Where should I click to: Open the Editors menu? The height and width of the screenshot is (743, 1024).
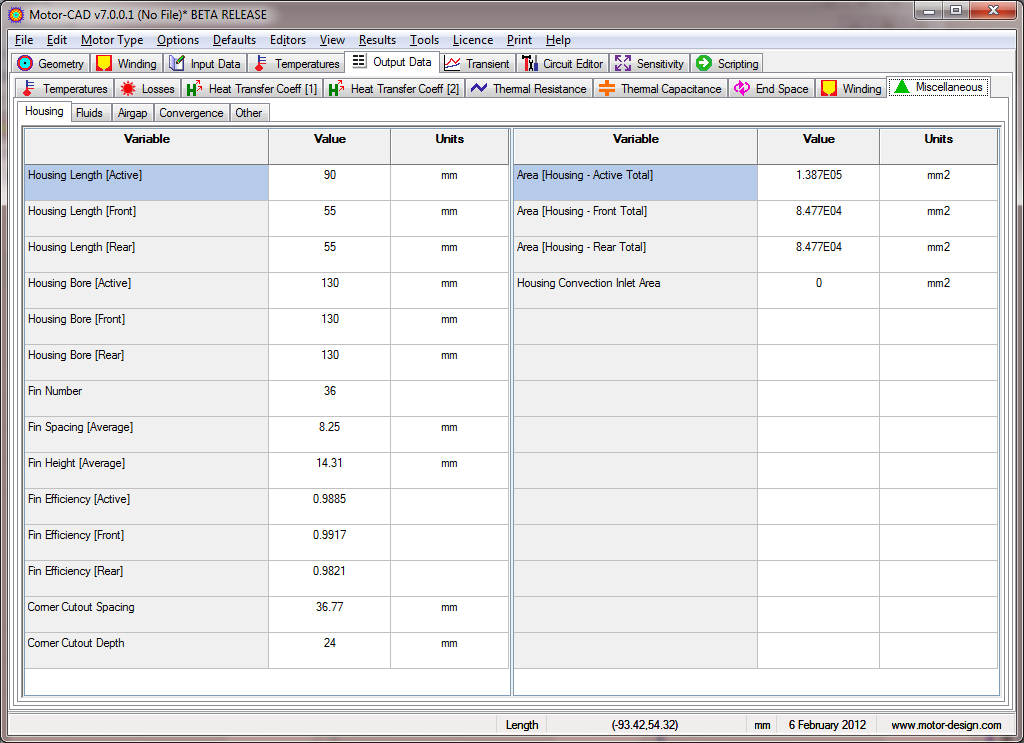point(288,40)
